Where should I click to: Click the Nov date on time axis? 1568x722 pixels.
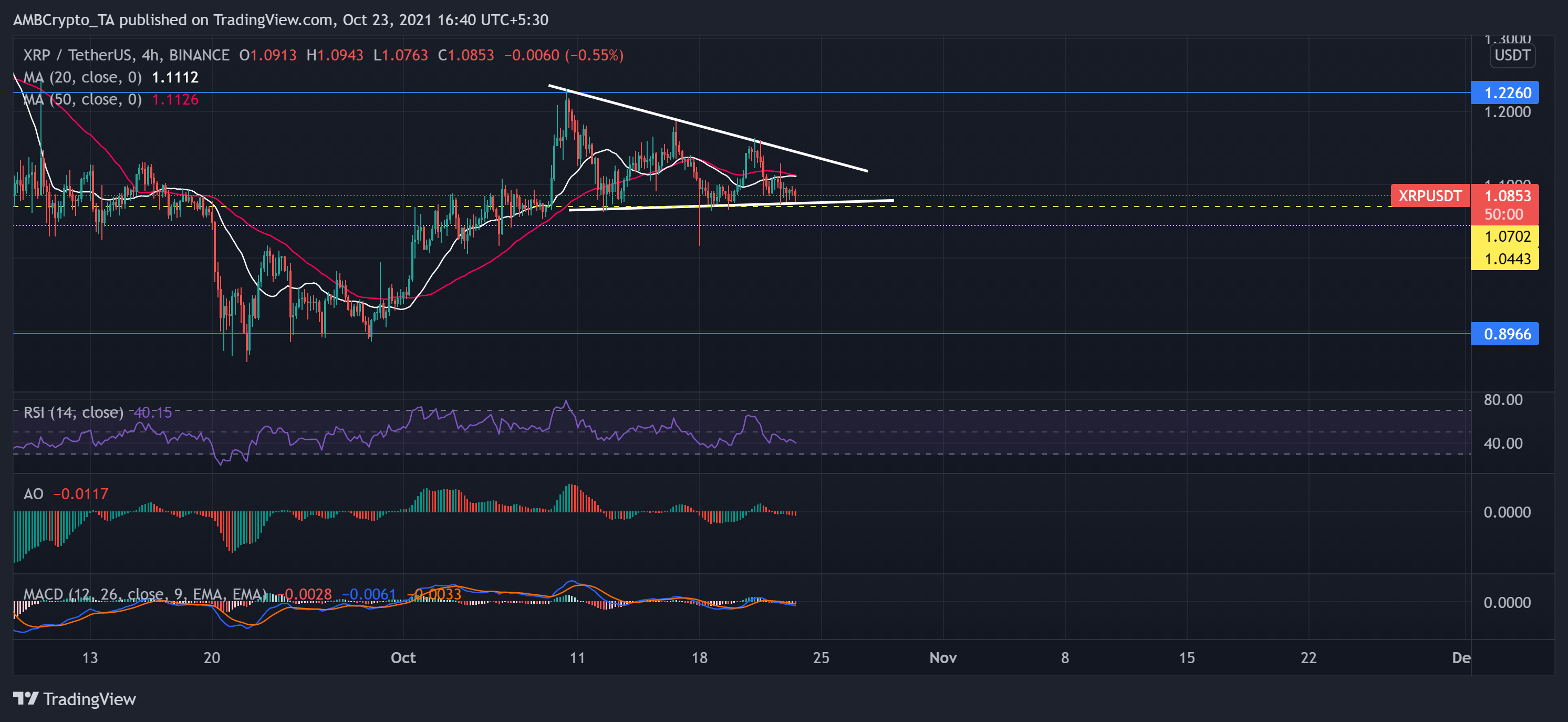(x=943, y=657)
